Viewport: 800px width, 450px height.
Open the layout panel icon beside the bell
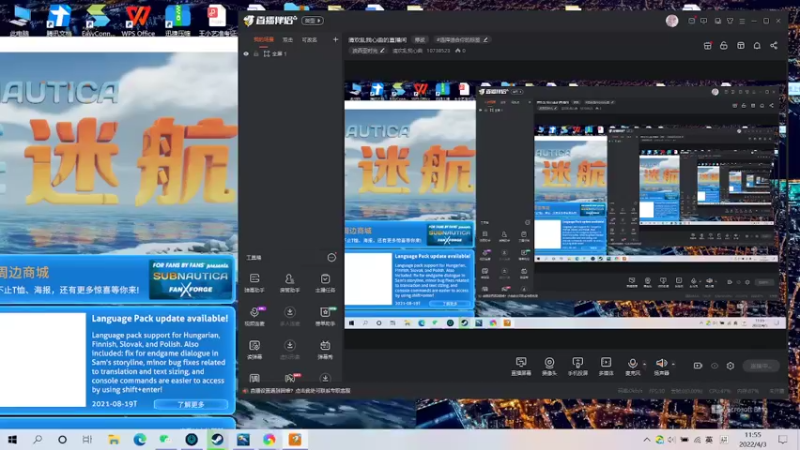coord(741,46)
